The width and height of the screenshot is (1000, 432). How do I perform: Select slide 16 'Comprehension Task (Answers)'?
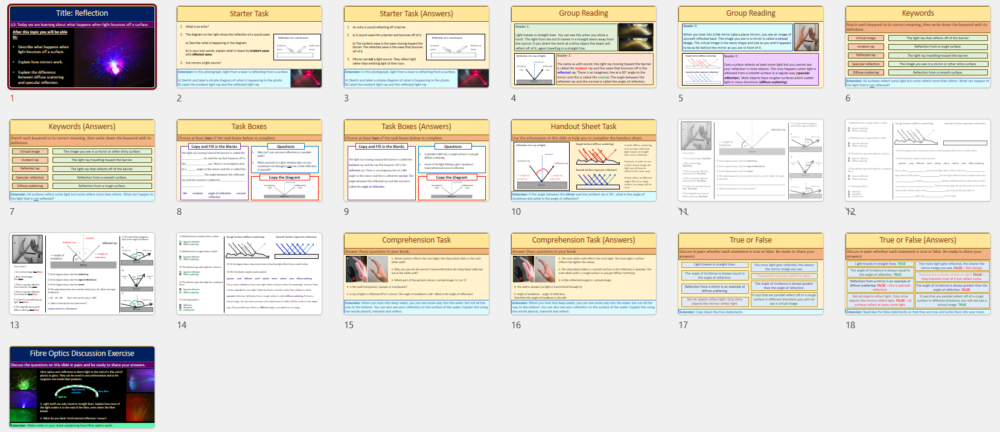point(584,274)
